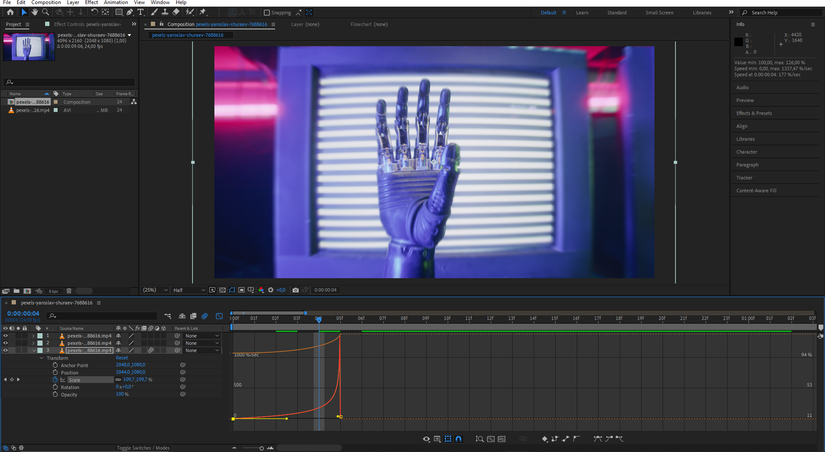Image resolution: width=825 pixels, height=452 pixels.
Task: Hide layer 2 using its eye icon
Action: coord(5,343)
